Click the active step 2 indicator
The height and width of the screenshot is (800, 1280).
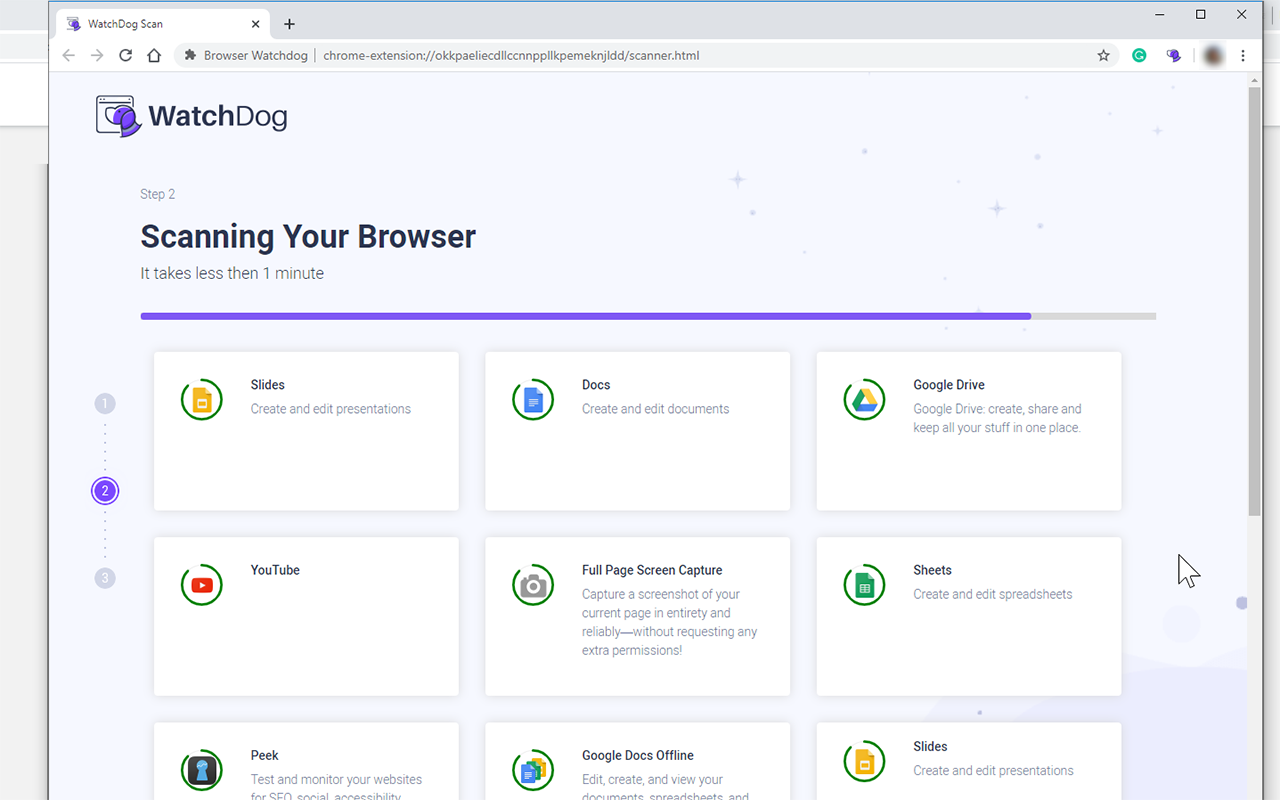[x=105, y=491]
